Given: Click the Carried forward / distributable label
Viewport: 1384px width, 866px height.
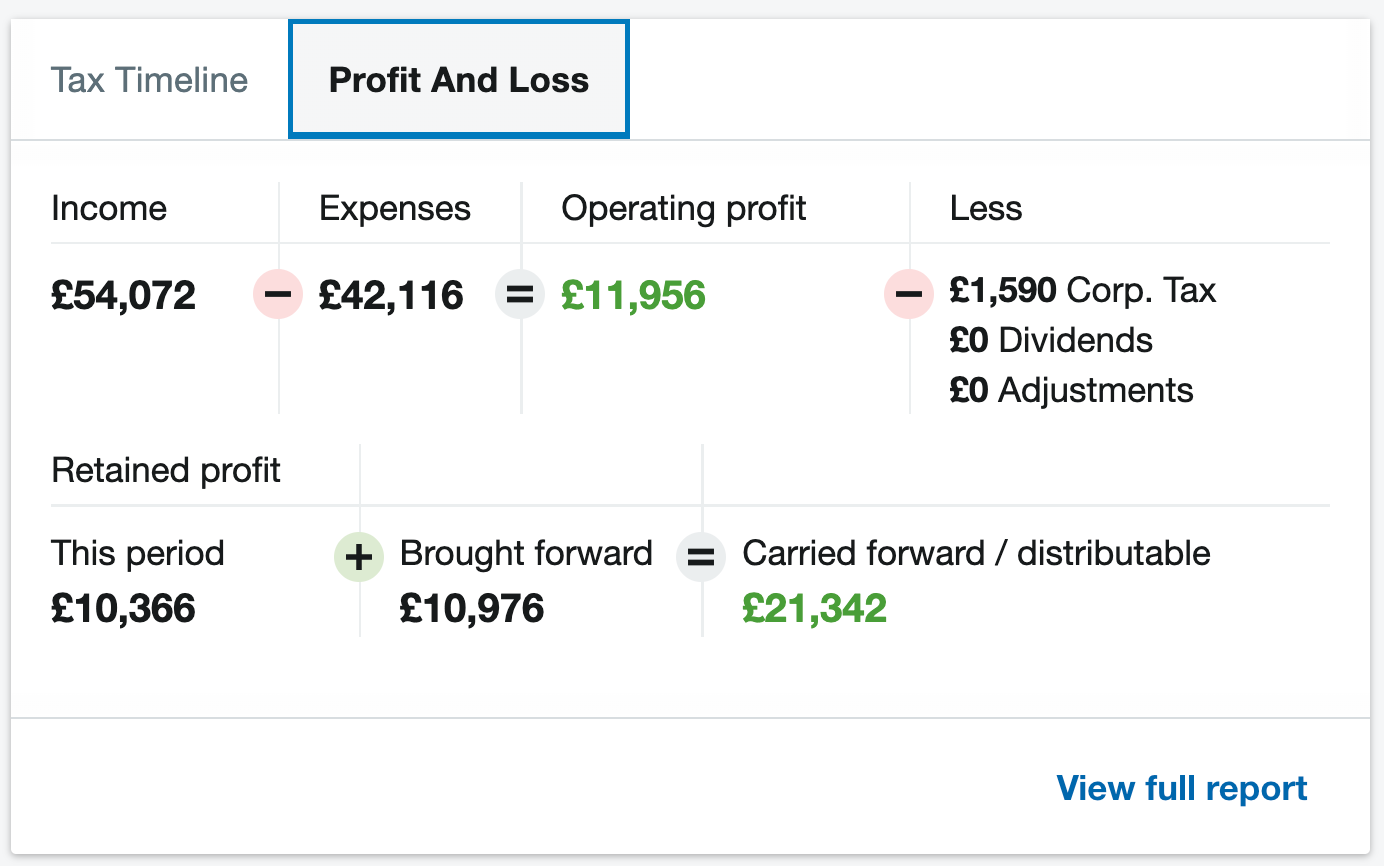Looking at the screenshot, I should click(976, 553).
